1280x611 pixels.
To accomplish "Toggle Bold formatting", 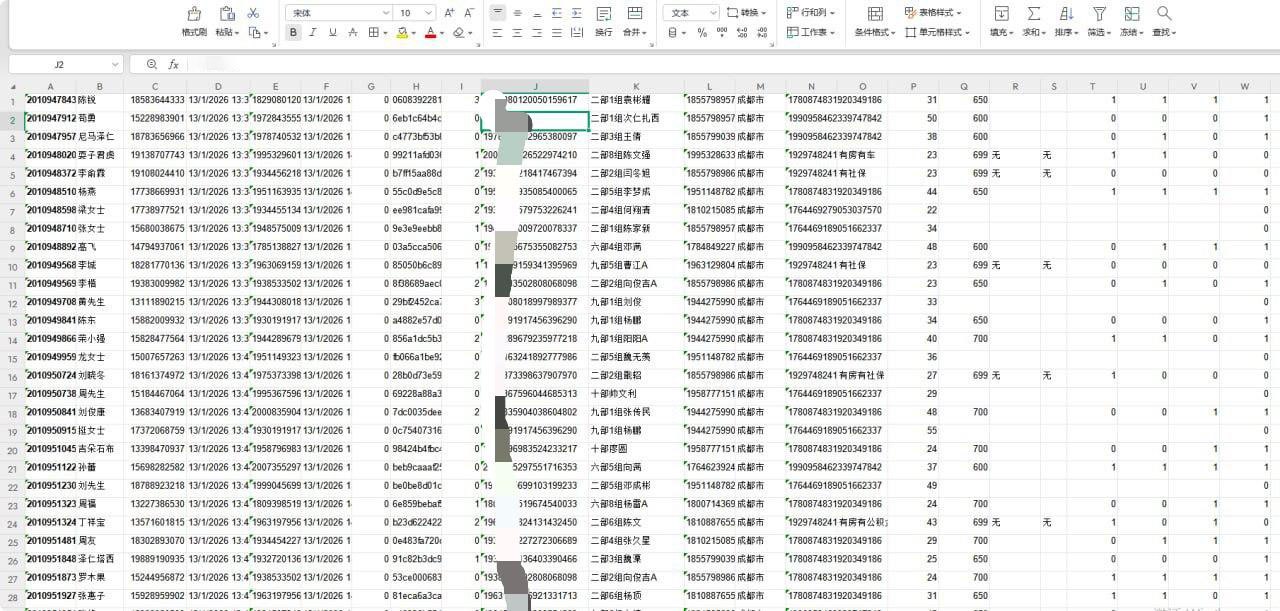I will click(293, 32).
